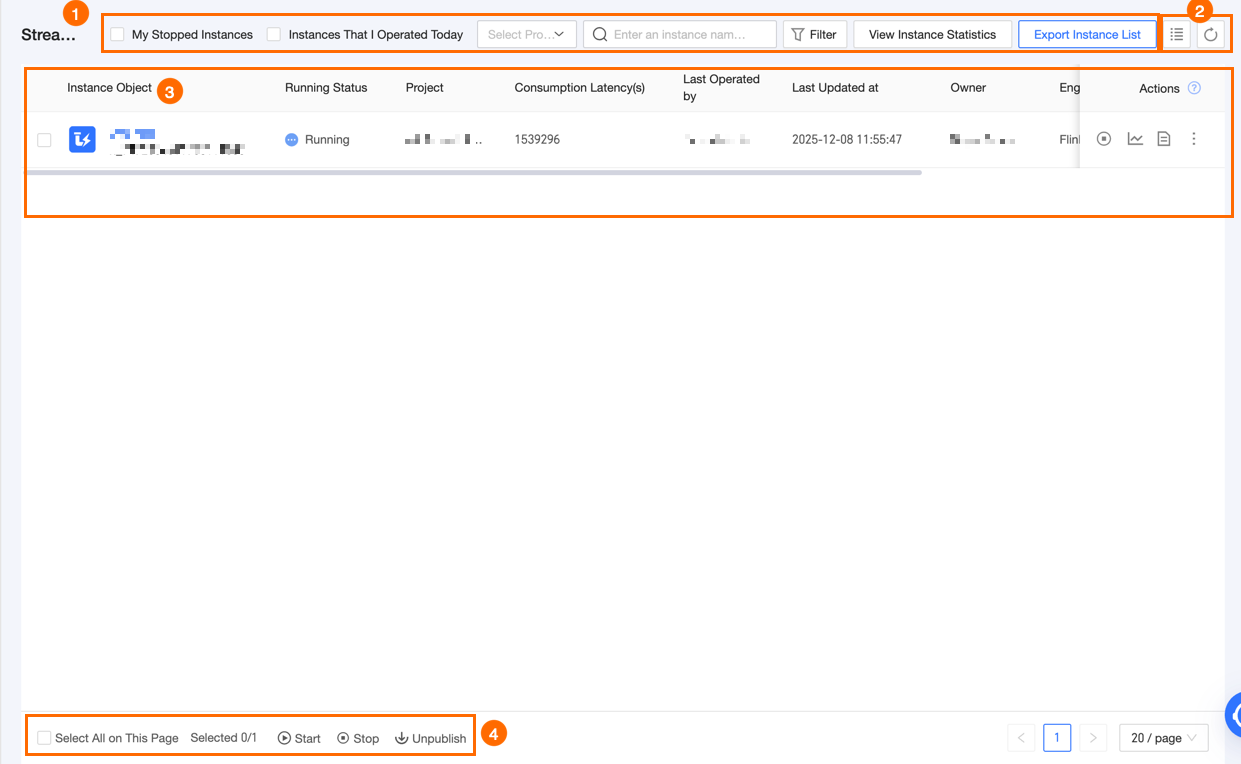This screenshot has width=1241, height=764.
Task: Check Select All on This Page
Action: [44, 738]
